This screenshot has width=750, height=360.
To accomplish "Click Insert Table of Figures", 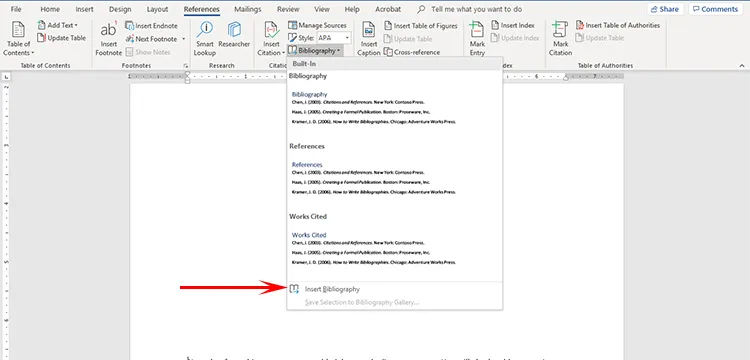I will [420, 26].
